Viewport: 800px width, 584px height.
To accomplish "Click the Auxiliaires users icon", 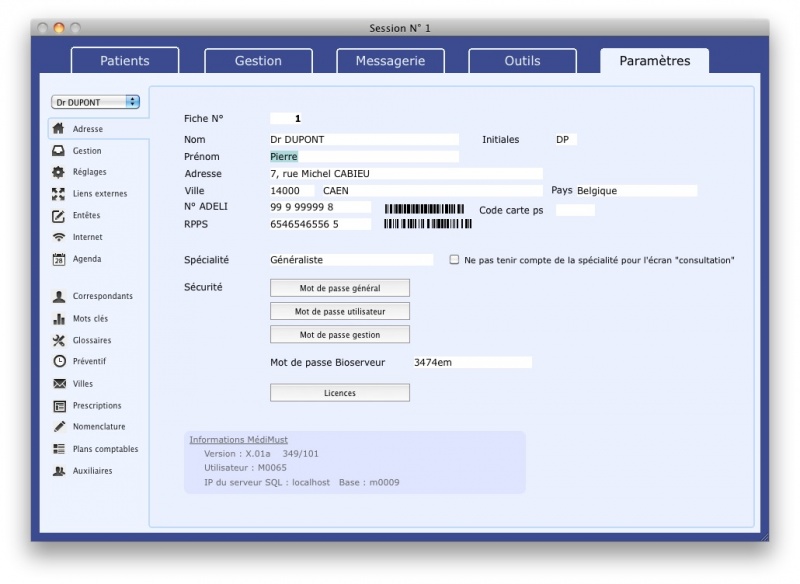I will click(59, 471).
